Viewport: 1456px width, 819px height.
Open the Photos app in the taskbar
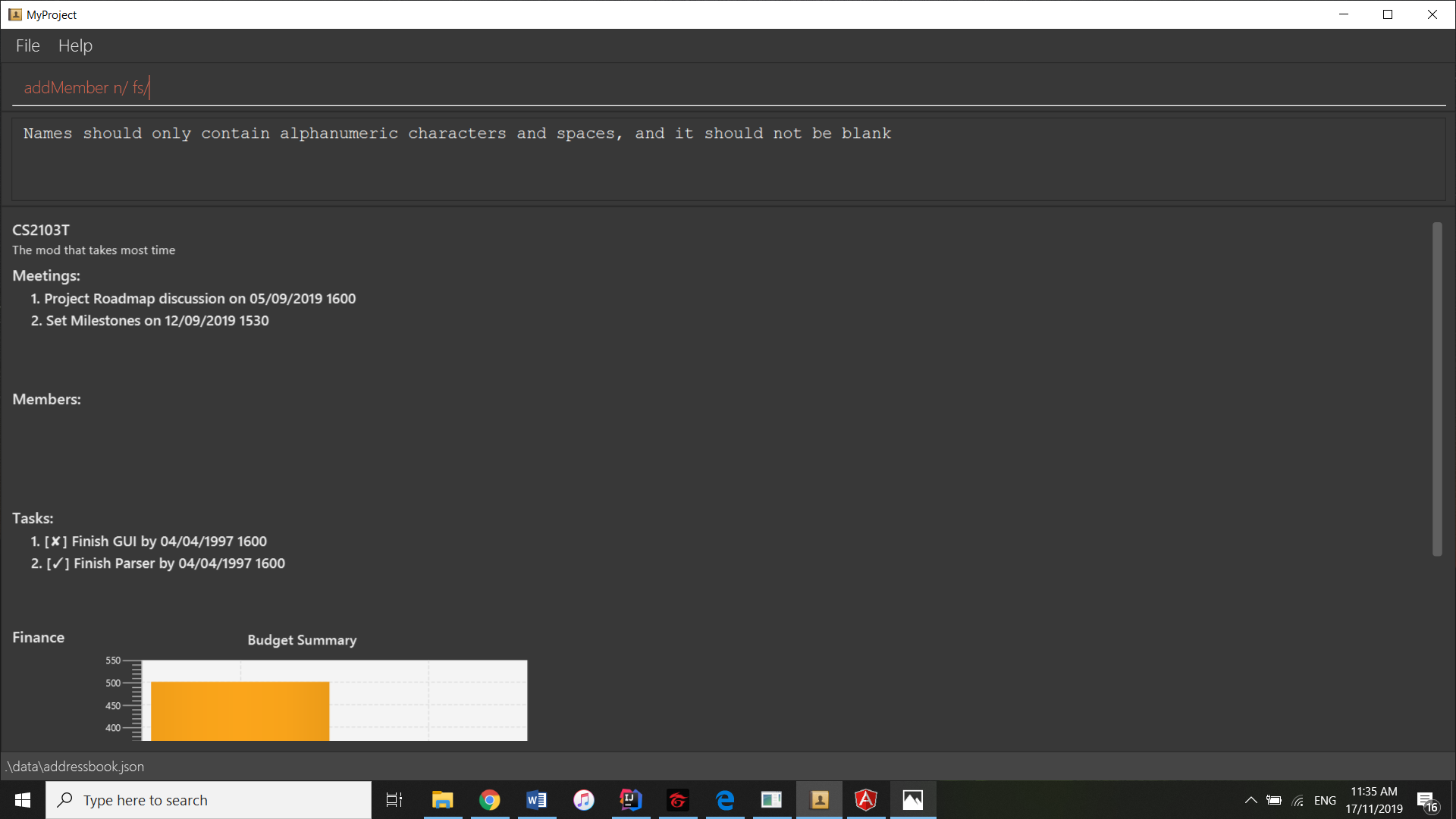pos(913,800)
